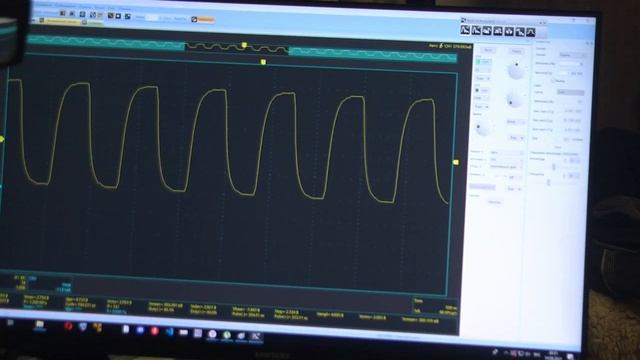Click the seventh pulse-shaped icon in control panel toolbar

click(531, 32)
